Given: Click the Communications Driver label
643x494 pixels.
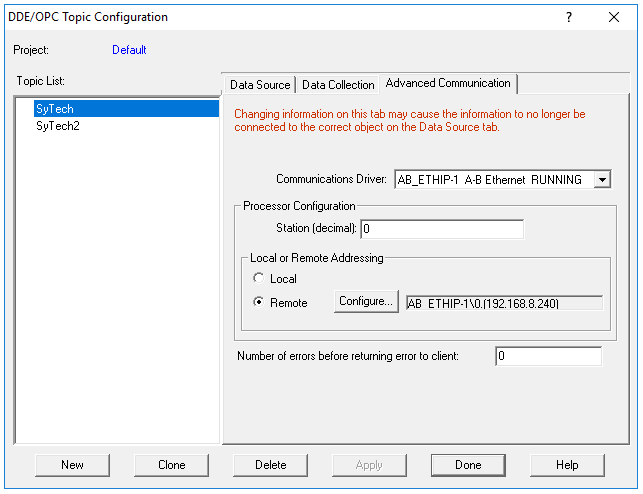Looking at the screenshot, I should (x=331, y=179).
